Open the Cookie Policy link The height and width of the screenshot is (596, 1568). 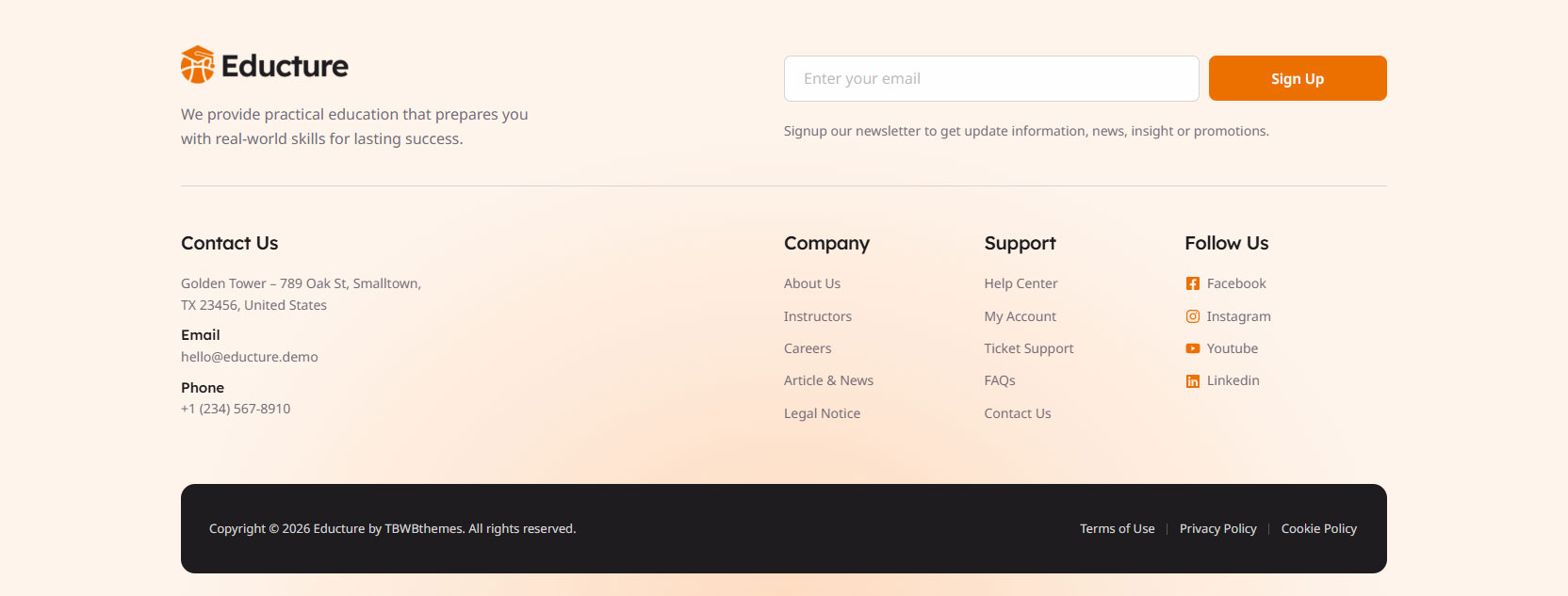click(x=1318, y=528)
